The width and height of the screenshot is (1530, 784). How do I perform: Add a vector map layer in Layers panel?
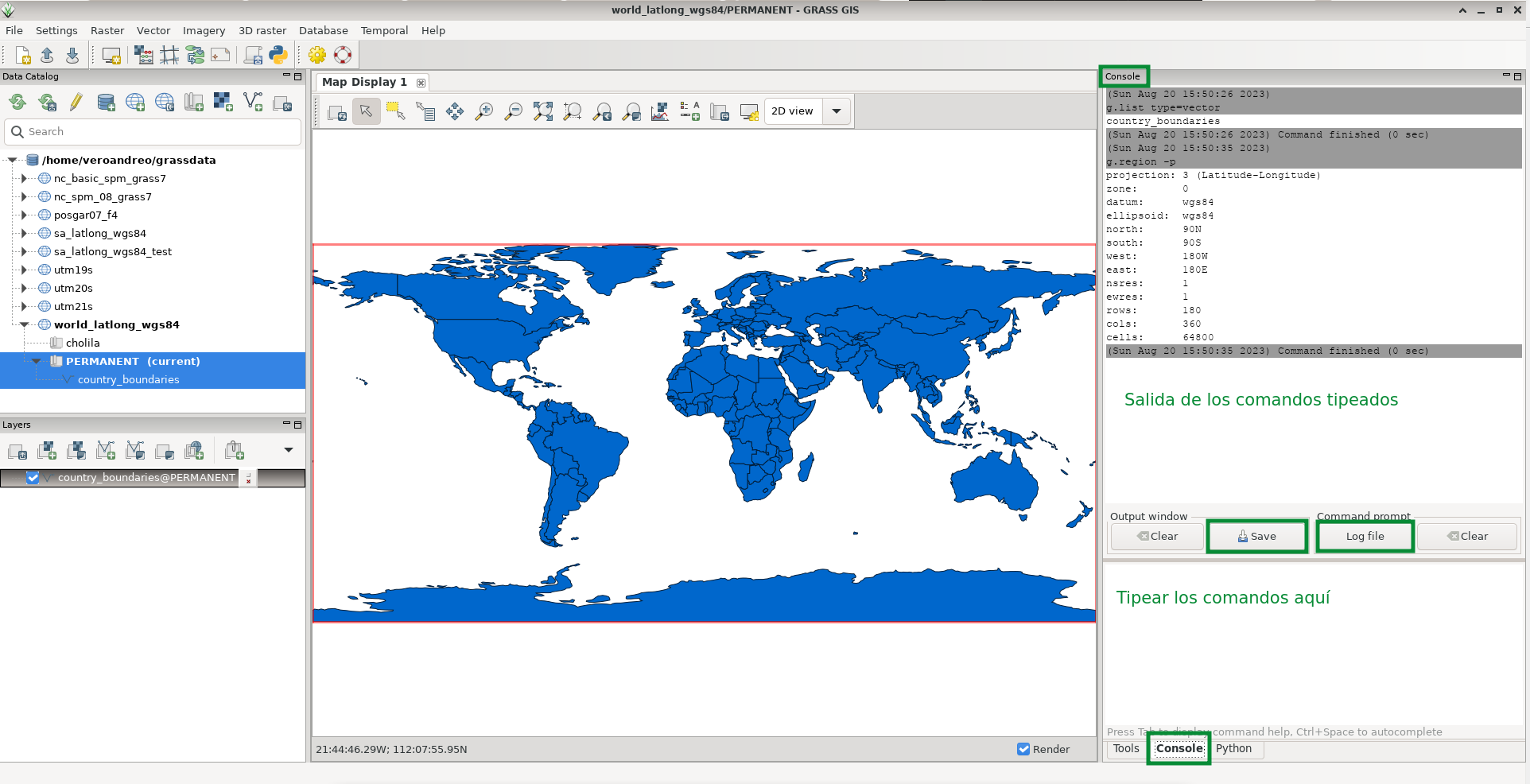(106, 451)
